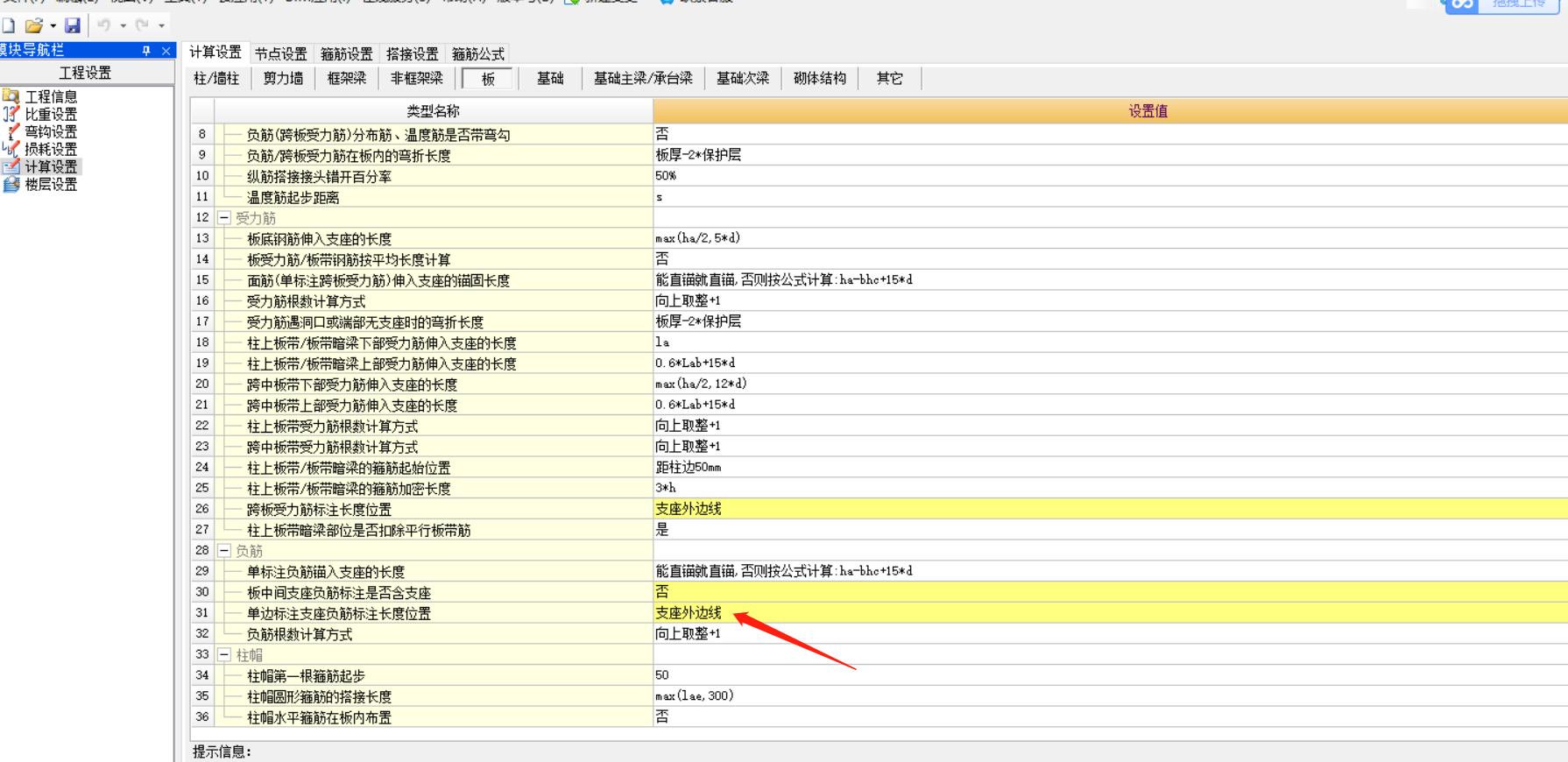Screen dimensions: 1568x762
Task: Open the Redo history dropdown arrow
Action: coord(161,26)
